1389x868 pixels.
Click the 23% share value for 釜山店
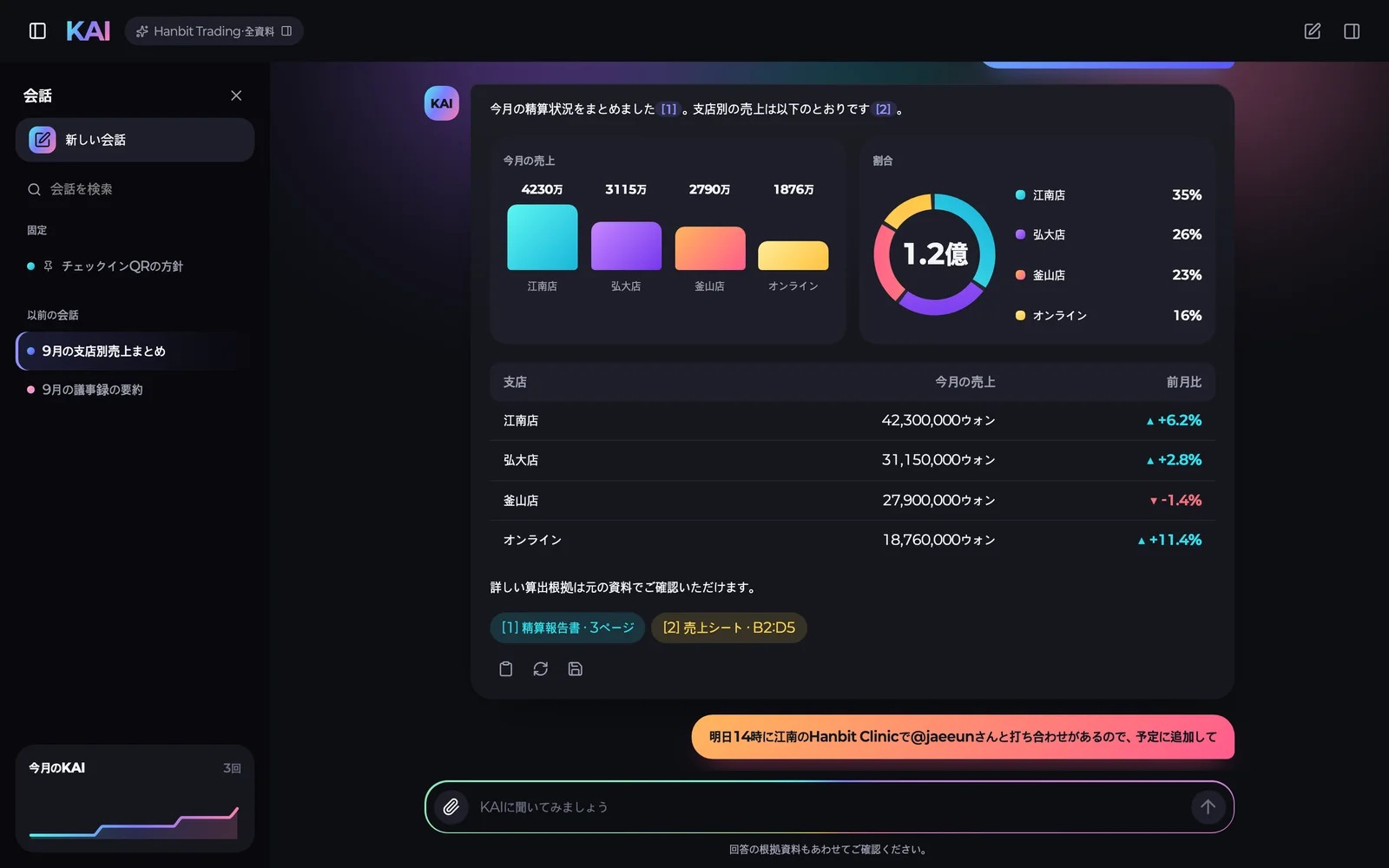pyautogui.click(x=1187, y=275)
